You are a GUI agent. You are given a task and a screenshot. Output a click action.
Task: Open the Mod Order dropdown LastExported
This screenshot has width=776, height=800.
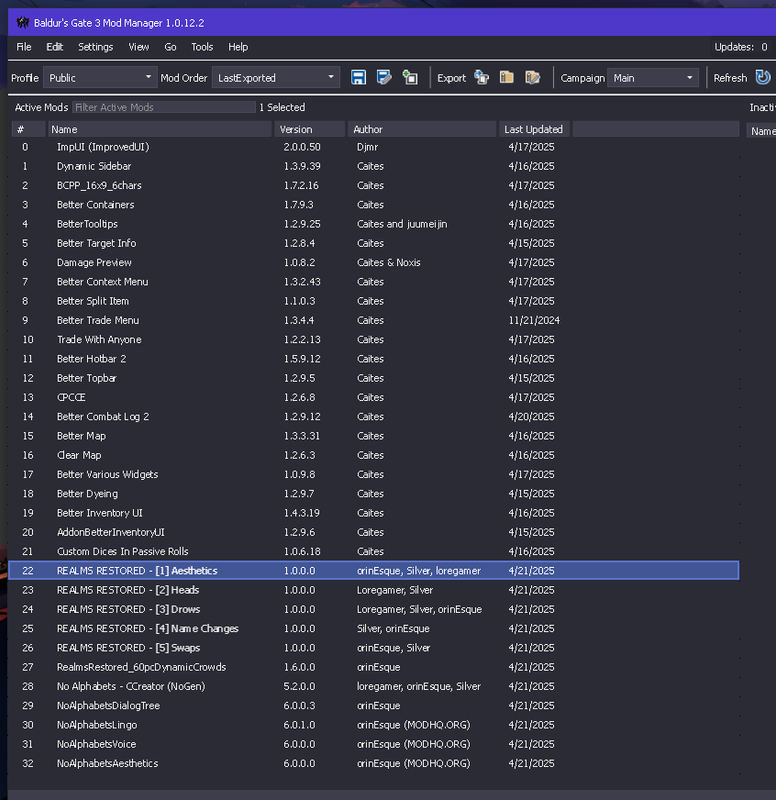(276, 78)
